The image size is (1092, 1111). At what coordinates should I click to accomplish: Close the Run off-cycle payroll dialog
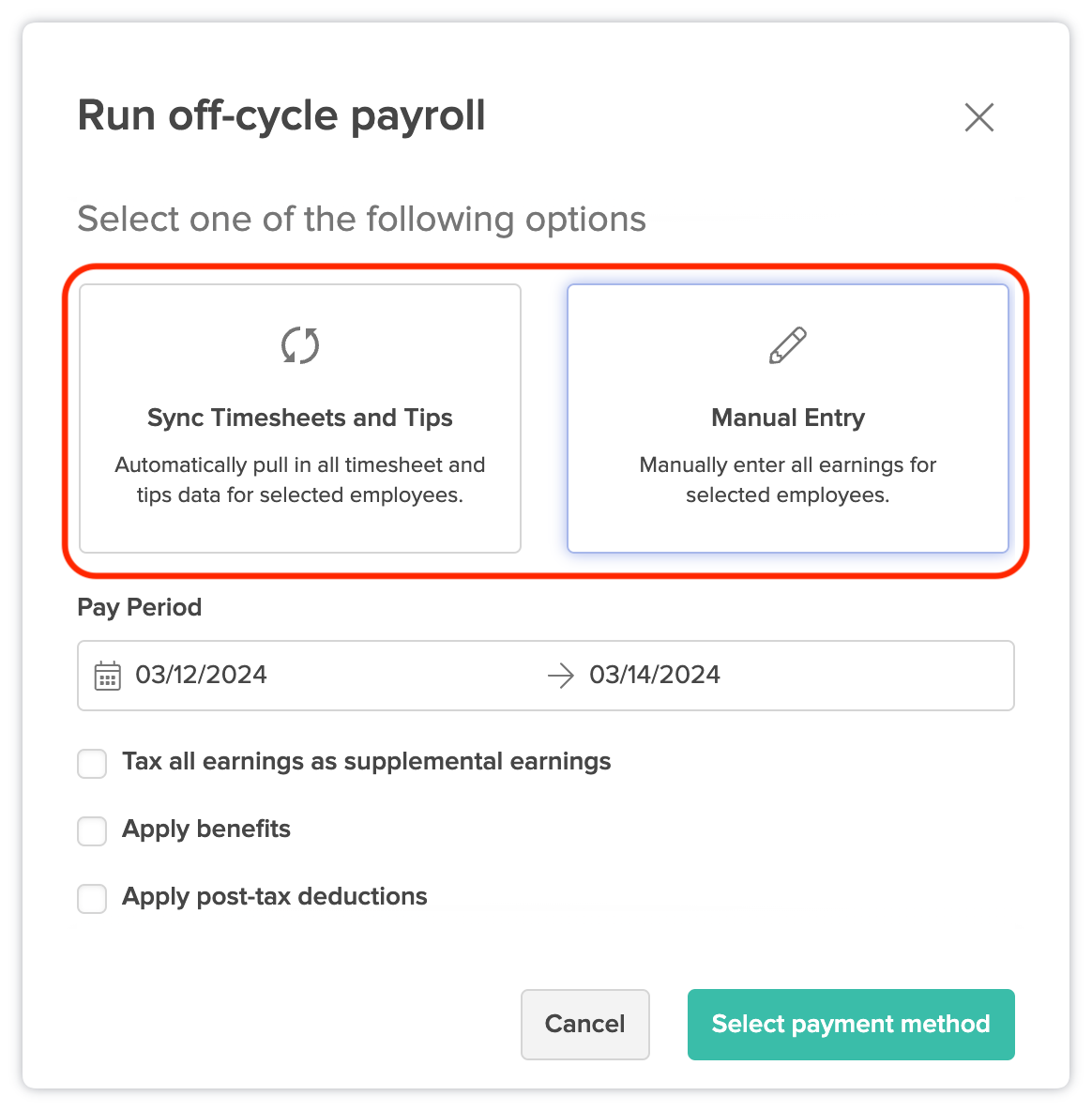978,117
